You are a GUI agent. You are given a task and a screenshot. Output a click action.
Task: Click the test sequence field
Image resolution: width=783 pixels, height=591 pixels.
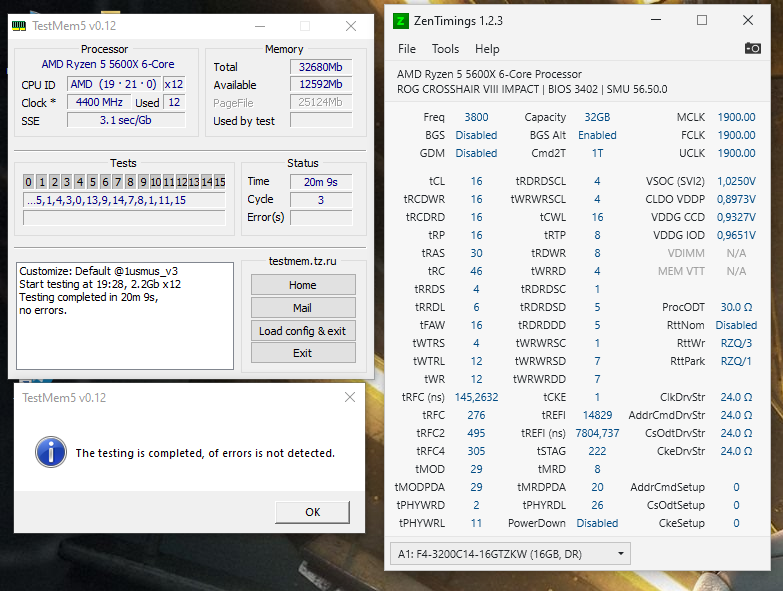pos(124,200)
